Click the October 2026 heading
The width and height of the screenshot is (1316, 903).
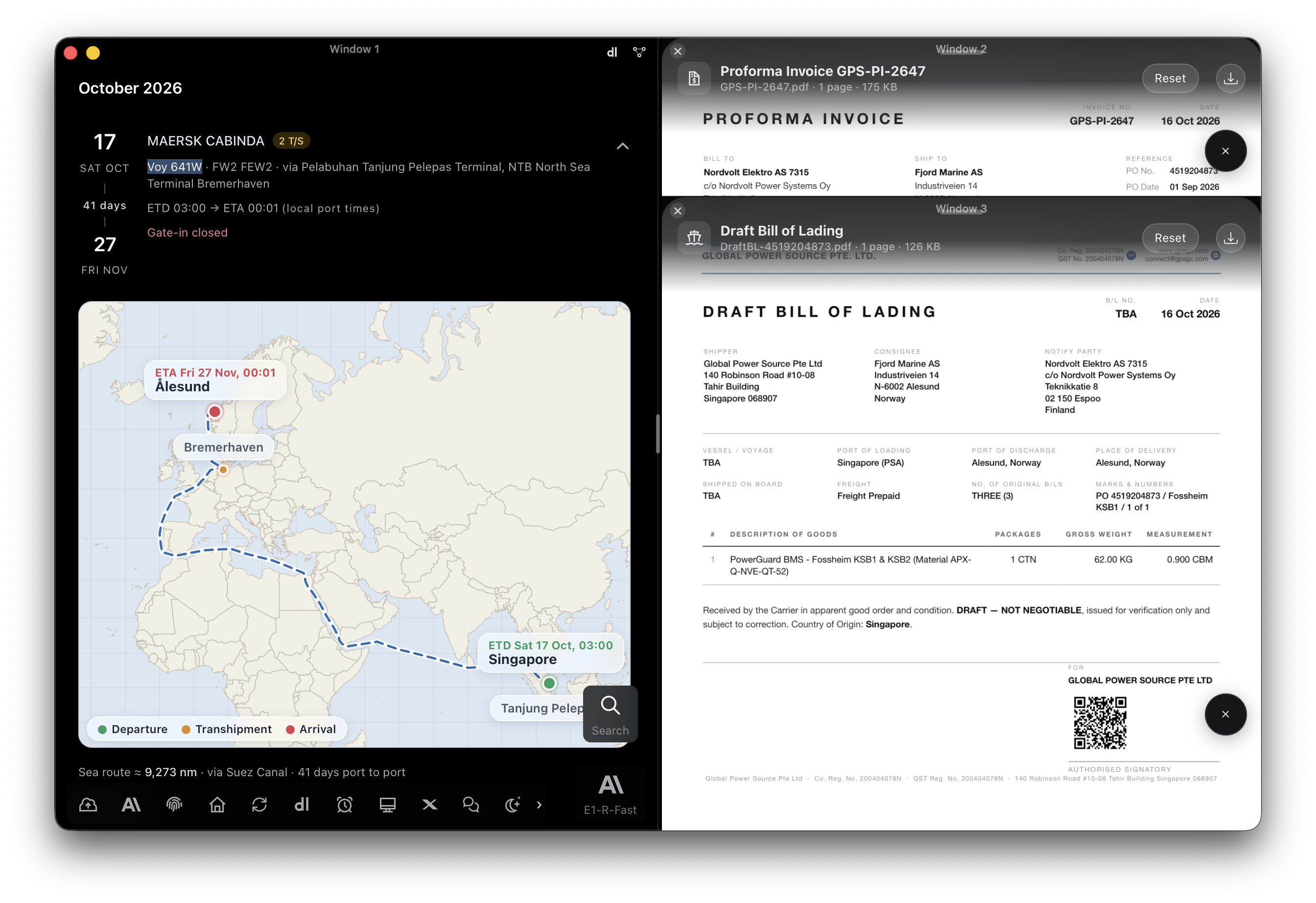[x=130, y=88]
